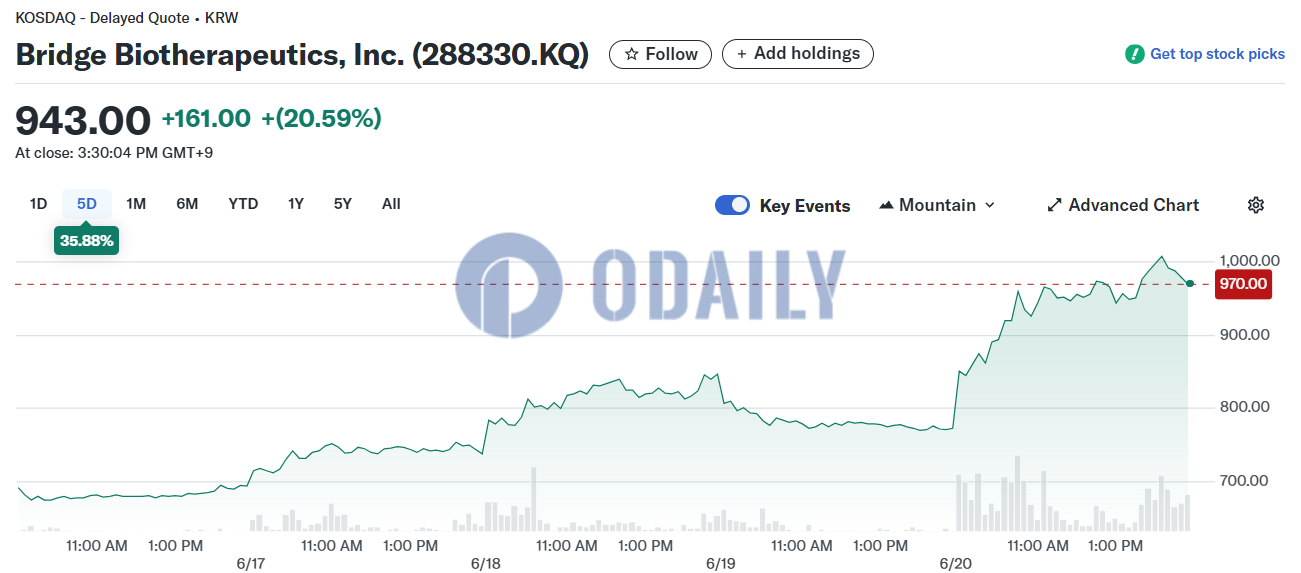This screenshot has height=573, width=1301.
Task: Open chart settings gear icon
Action: point(1256,205)
